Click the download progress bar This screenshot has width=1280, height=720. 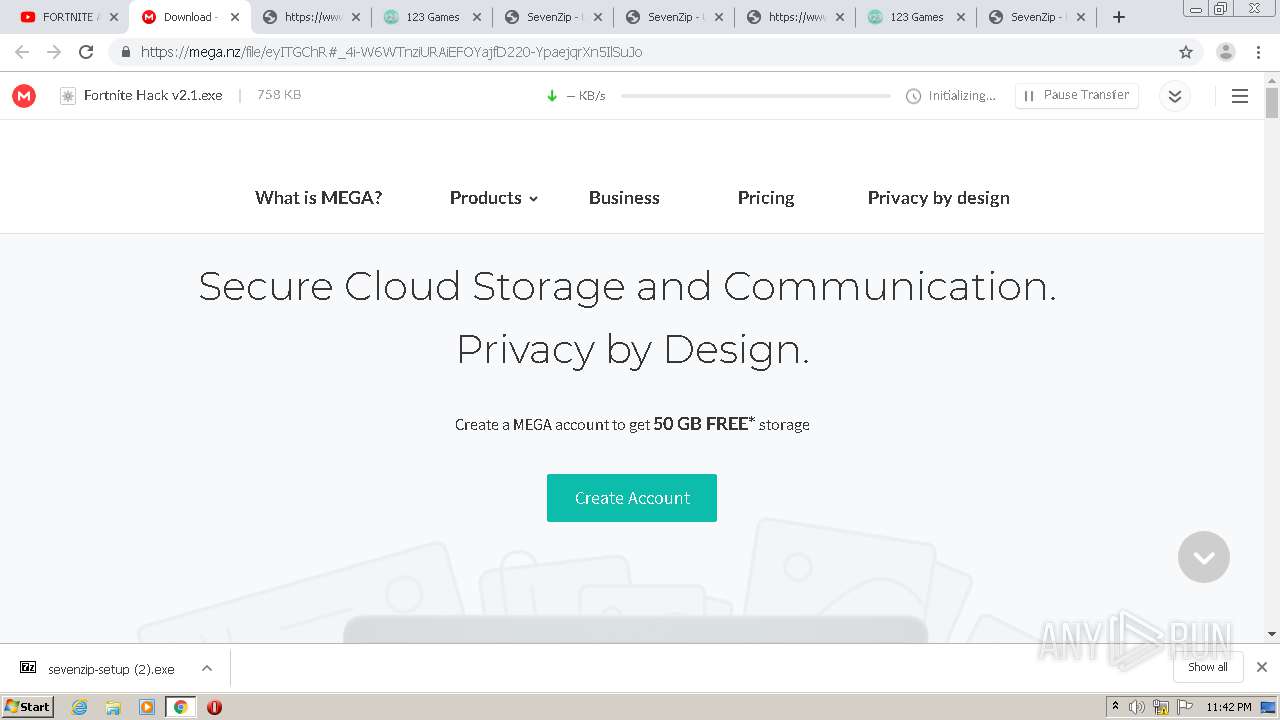click(x=756, y=96)
